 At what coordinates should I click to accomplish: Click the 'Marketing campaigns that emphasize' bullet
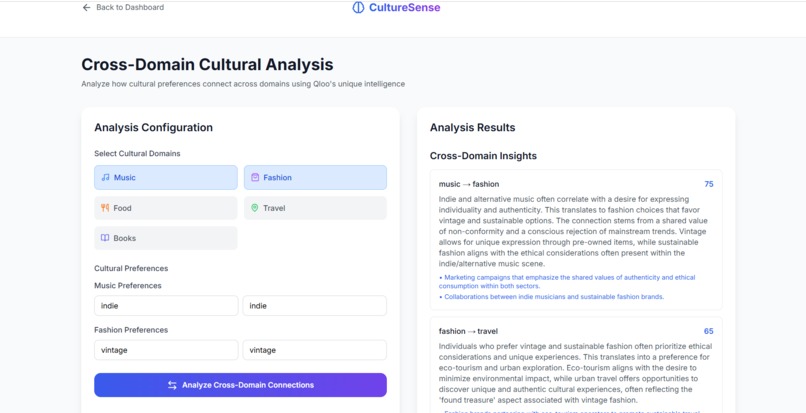pyautogui.click(x=567, y=281)
